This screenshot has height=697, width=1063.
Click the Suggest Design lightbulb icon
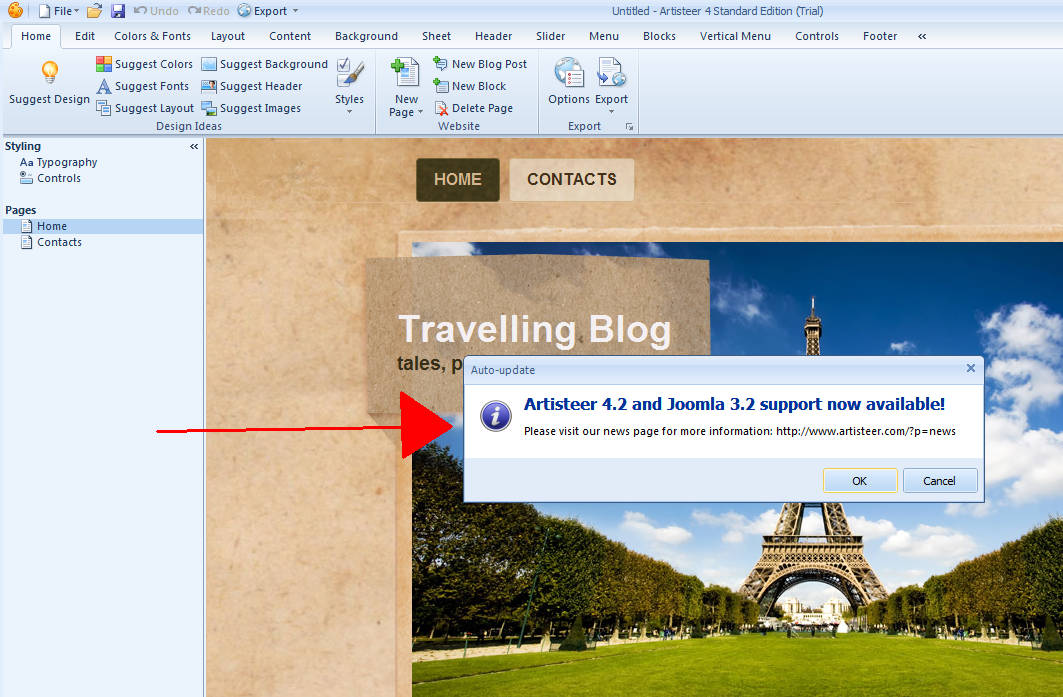coord(49,74)
